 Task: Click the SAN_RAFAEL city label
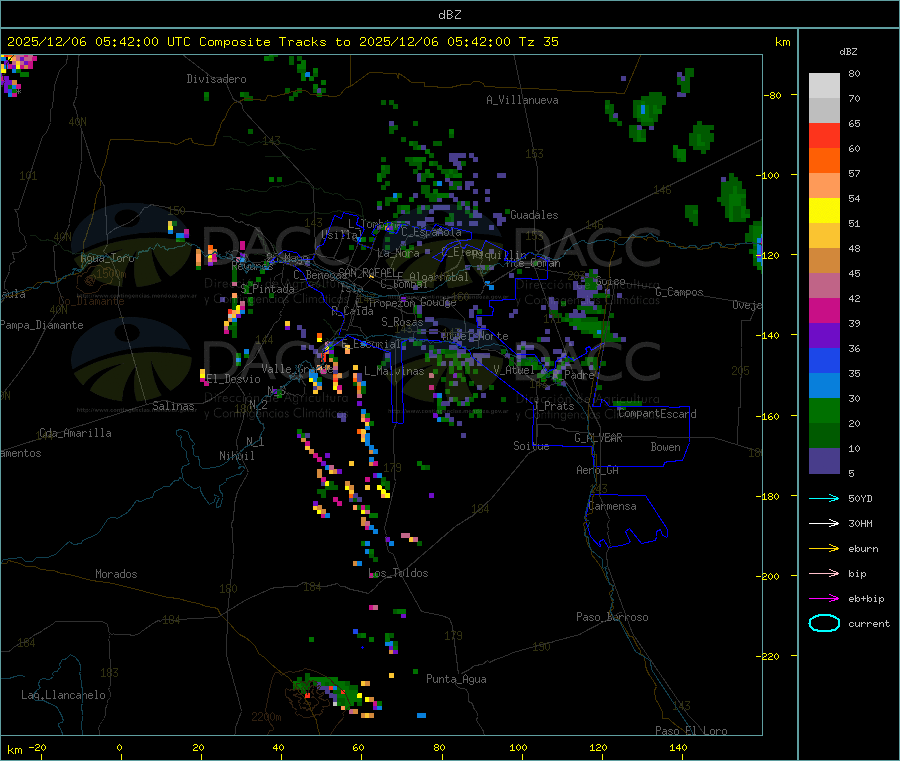click(367, 272)
